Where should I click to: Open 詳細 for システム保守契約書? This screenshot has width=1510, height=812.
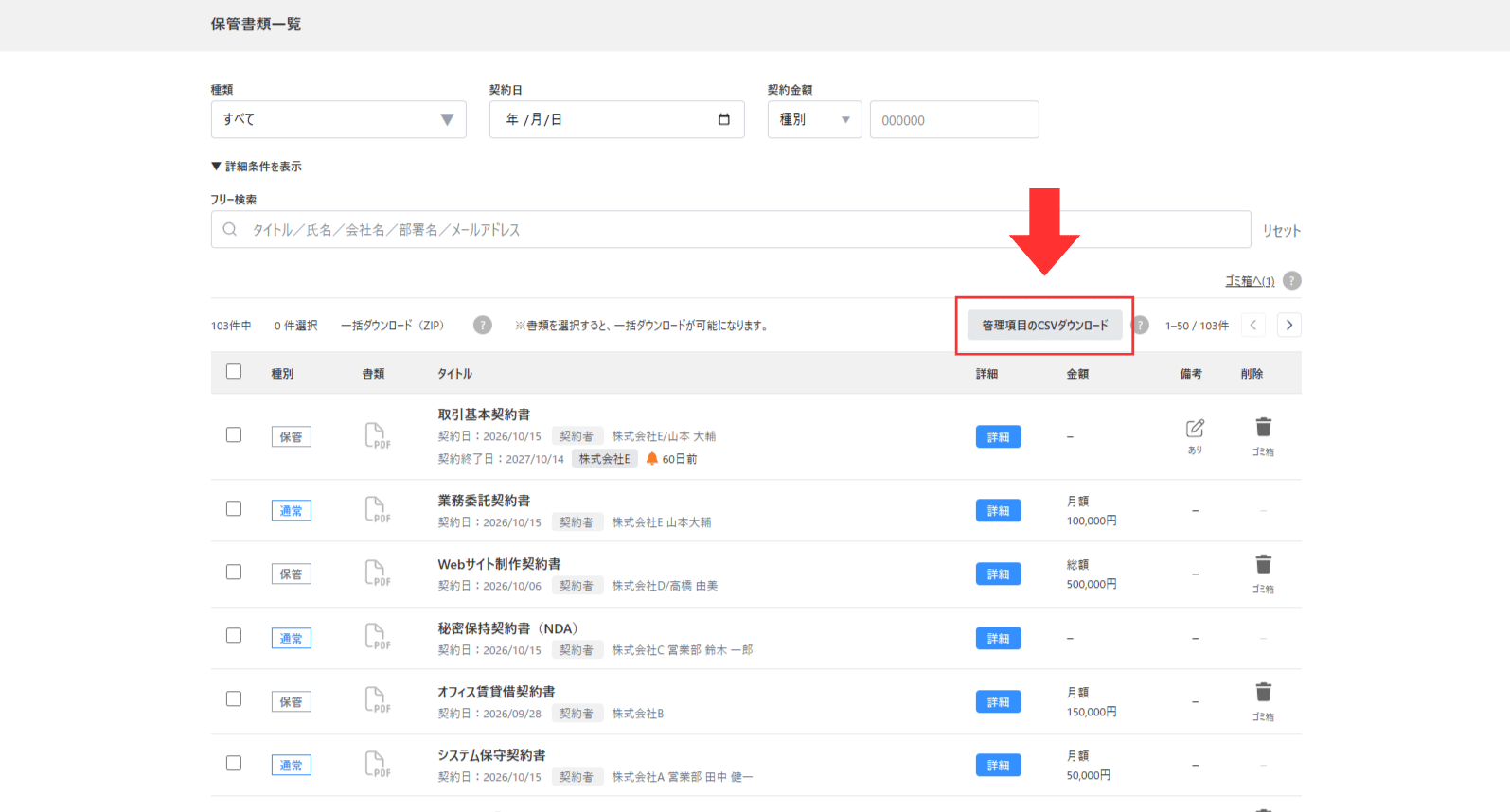998,765
